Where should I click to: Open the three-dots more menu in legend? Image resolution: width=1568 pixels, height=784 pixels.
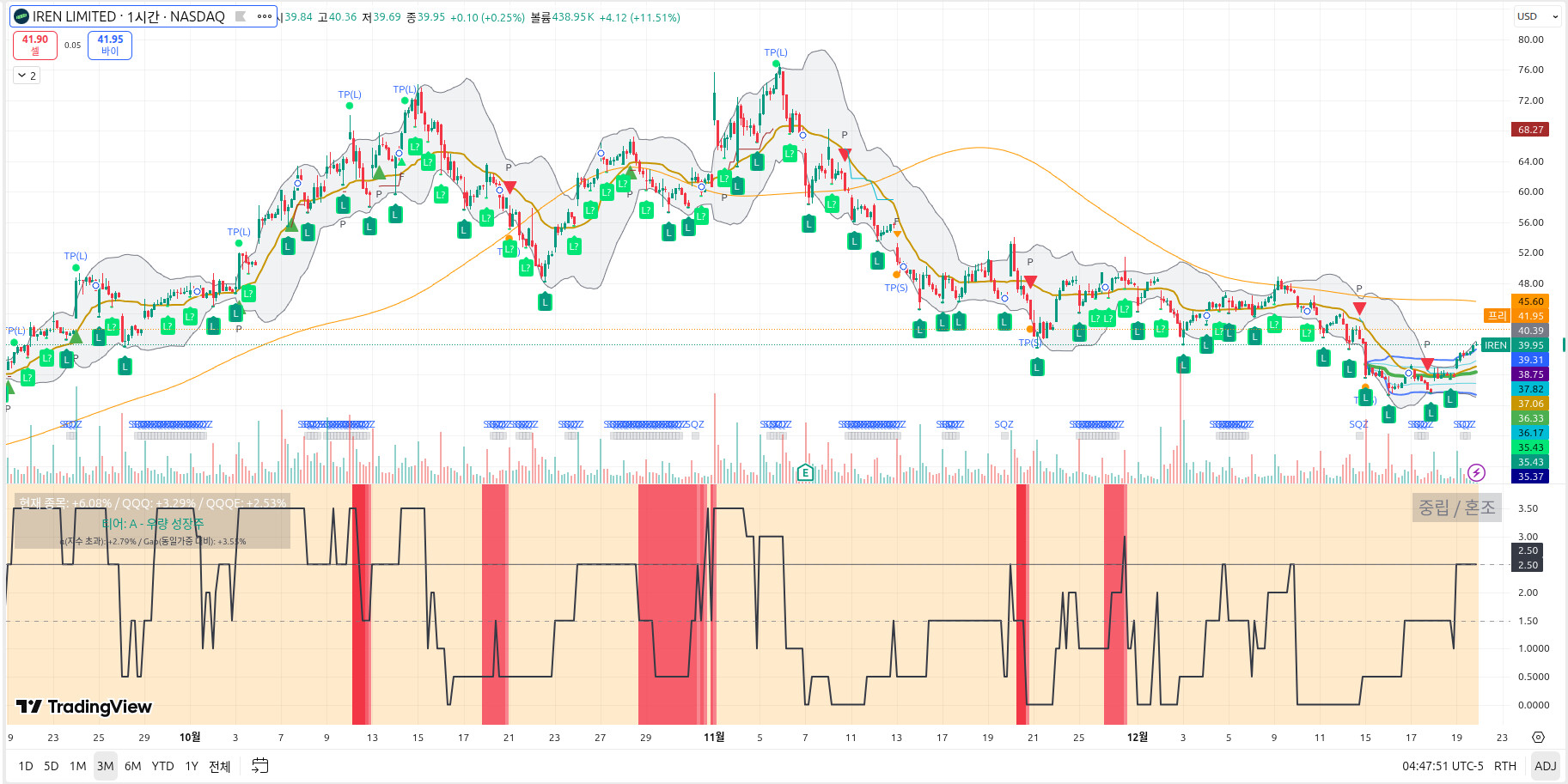[x=265, y=16]
